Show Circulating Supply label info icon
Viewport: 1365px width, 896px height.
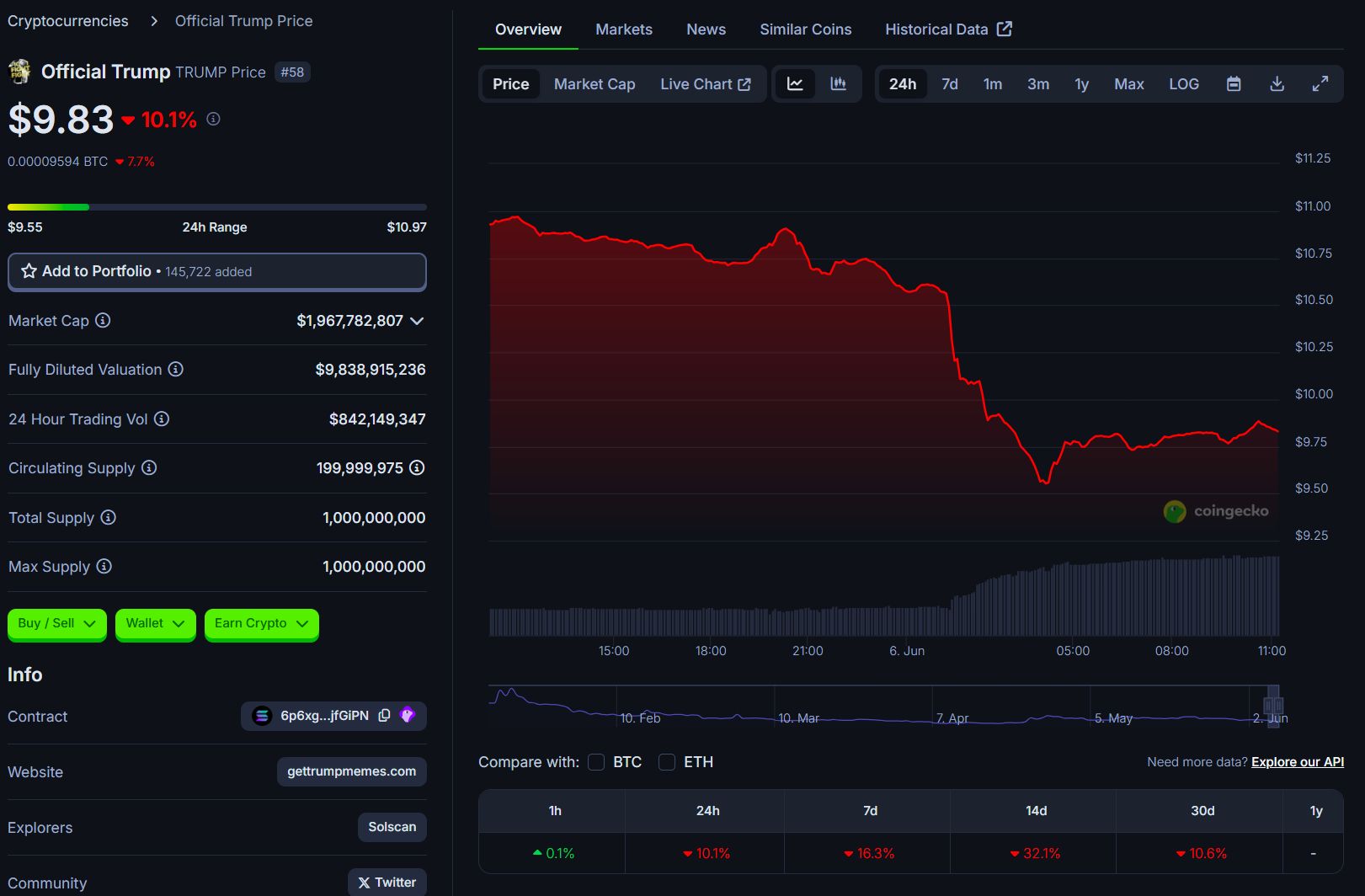point(149,467)
